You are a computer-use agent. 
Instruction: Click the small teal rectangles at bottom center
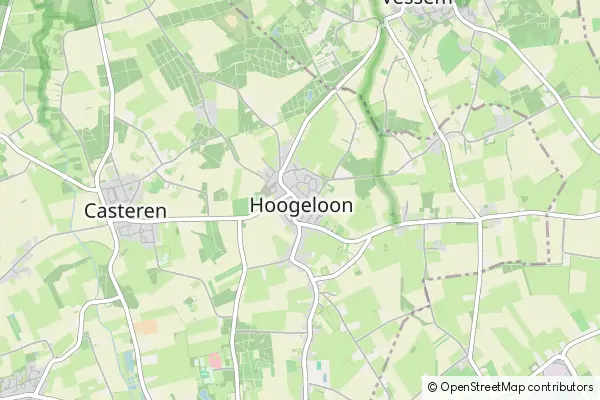point(319,366)
